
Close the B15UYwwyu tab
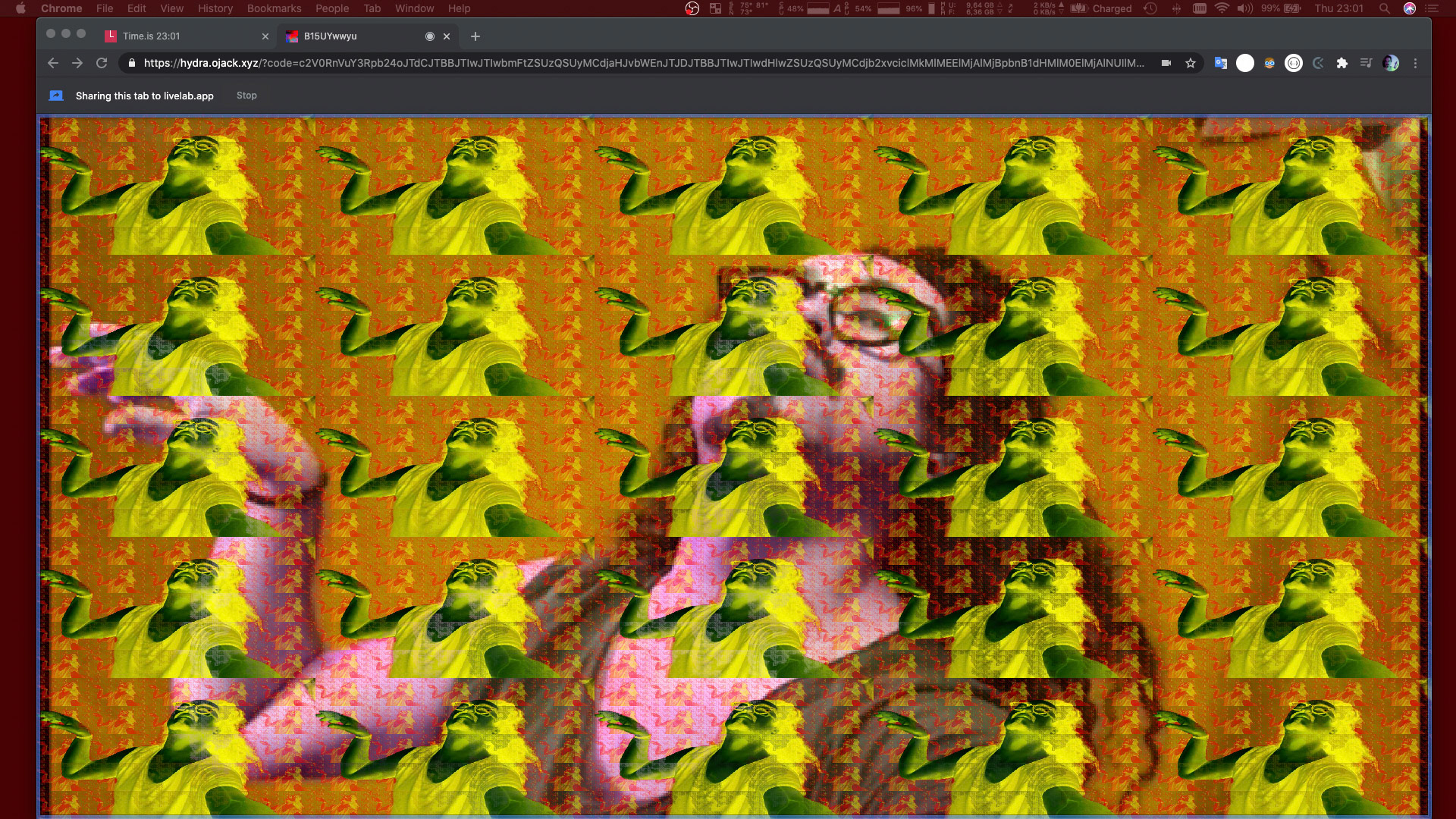click(x=447, y=36)
